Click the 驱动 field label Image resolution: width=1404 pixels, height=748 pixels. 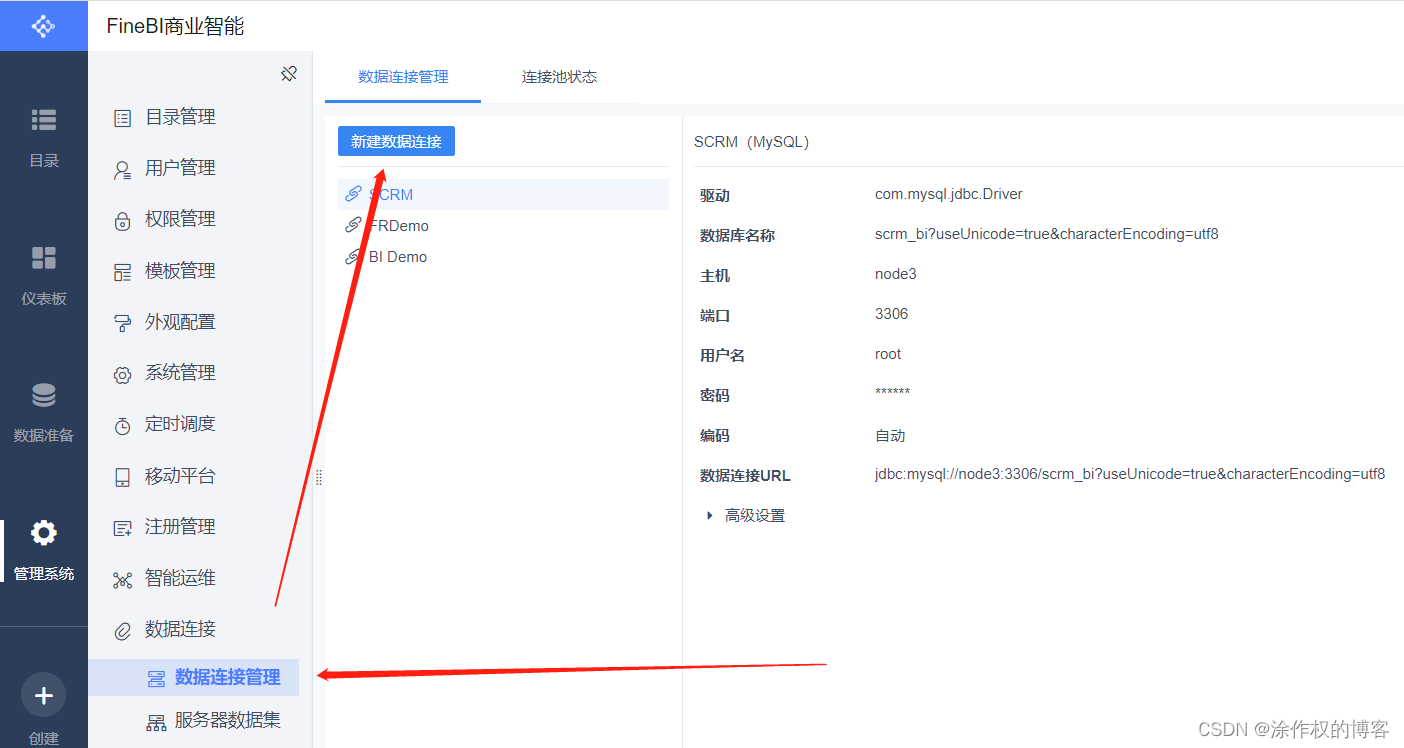point(715,196)
